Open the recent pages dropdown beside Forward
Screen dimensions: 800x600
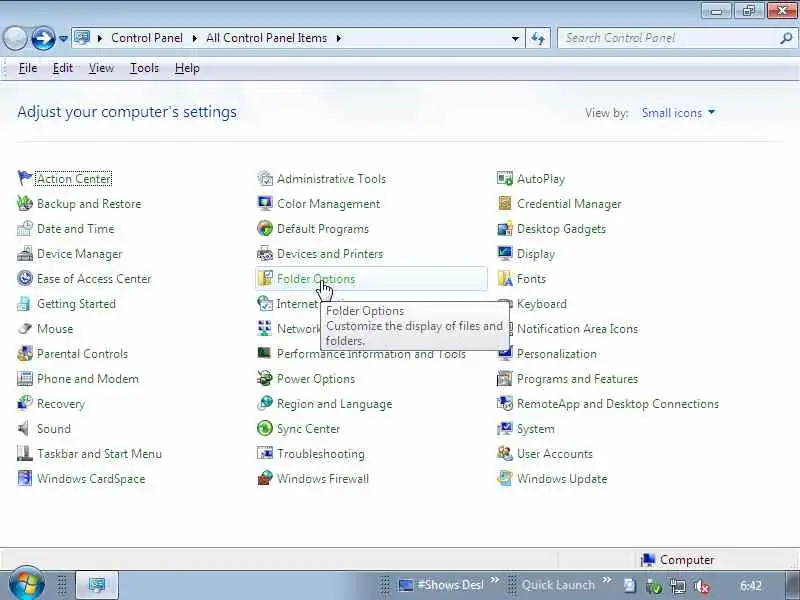(63, 38)
